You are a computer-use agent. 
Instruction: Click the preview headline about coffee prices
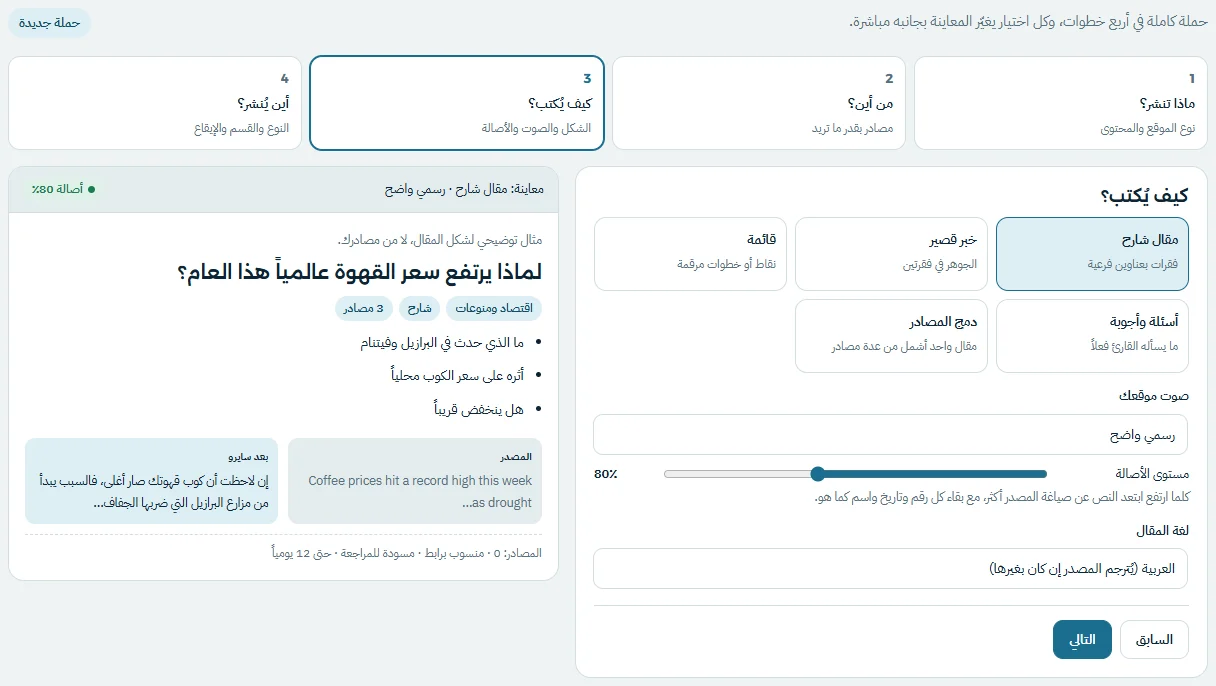(360, 272)
